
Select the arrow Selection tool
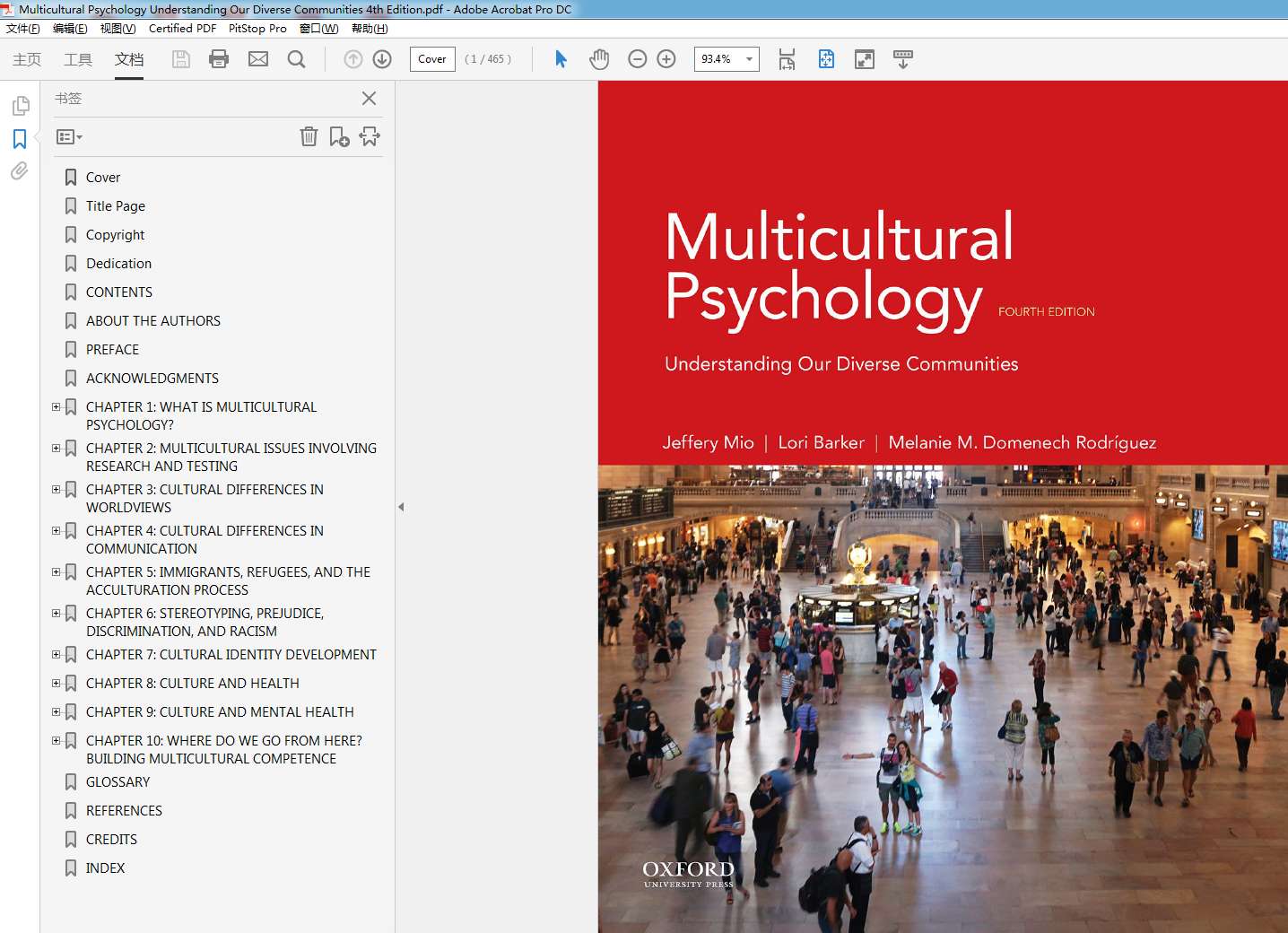[560, 59]
